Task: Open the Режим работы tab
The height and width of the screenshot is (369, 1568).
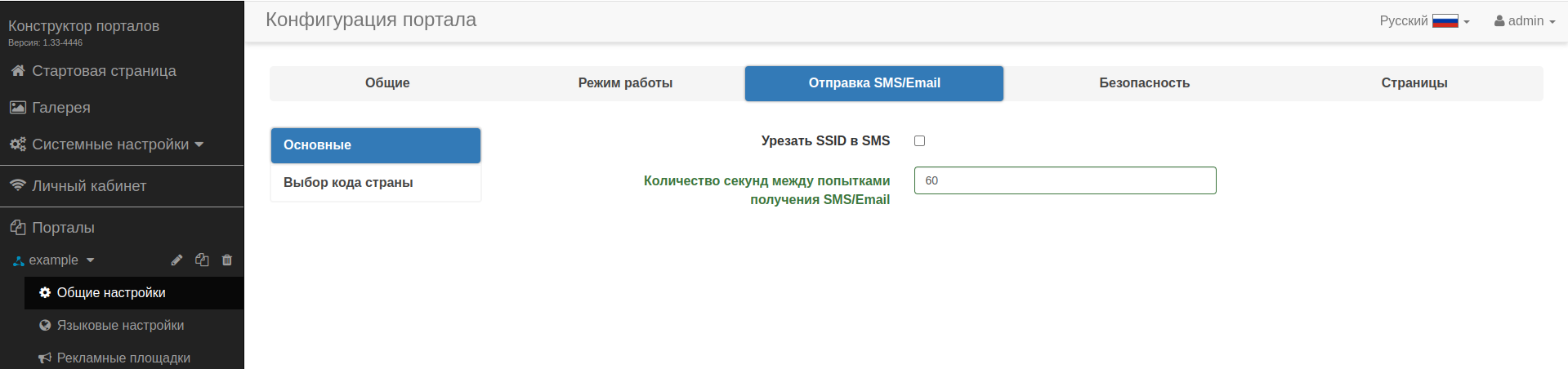Action: coord(625,83)
